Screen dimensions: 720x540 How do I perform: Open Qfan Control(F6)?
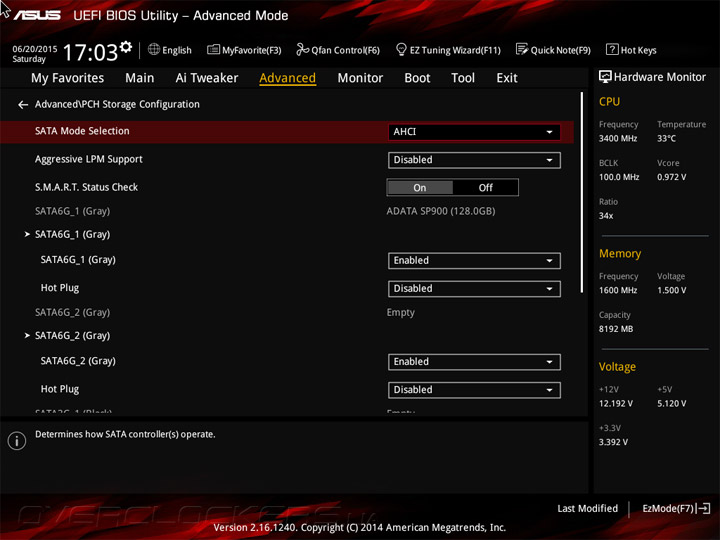pos(345,50)
